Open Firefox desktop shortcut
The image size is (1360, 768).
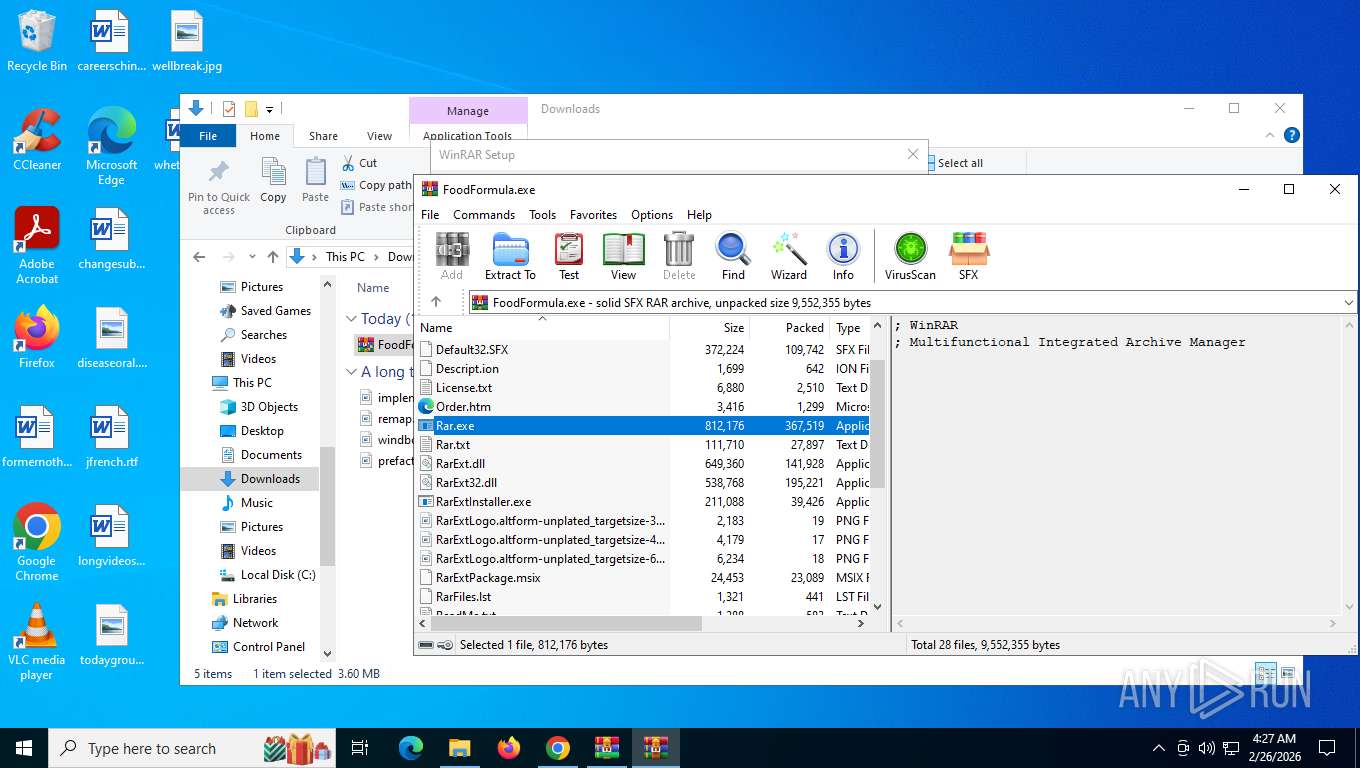pos(37,337)
